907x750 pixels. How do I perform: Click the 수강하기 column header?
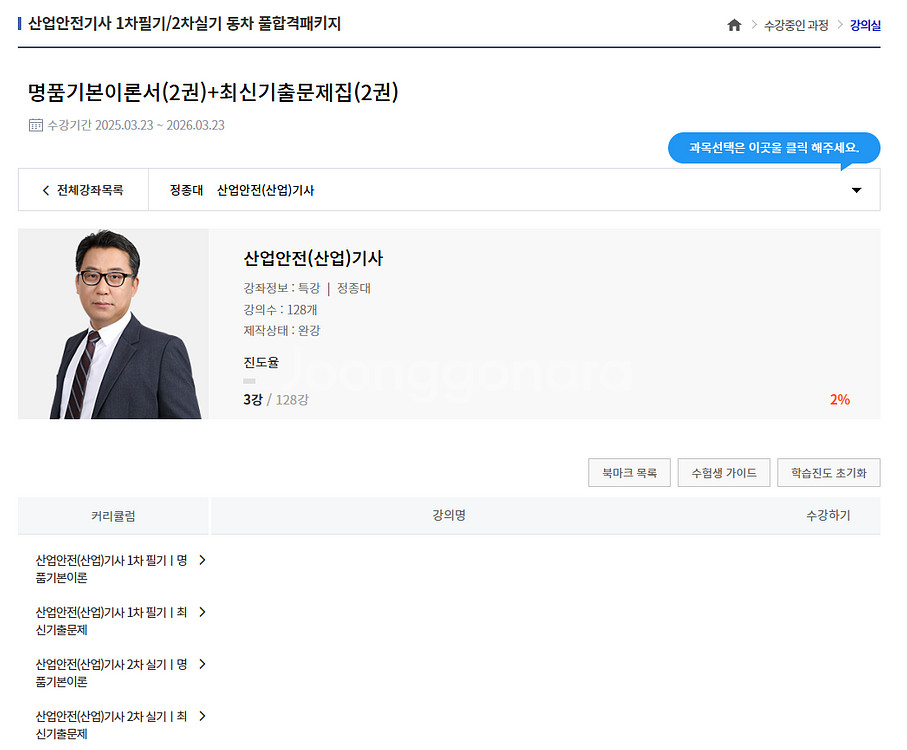(x=828, y=515)
